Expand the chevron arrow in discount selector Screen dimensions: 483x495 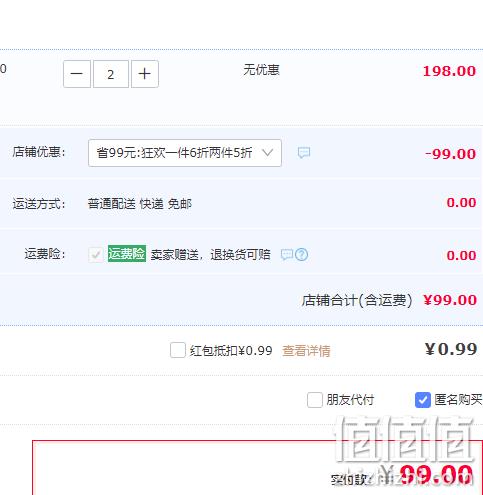point(268,153)
